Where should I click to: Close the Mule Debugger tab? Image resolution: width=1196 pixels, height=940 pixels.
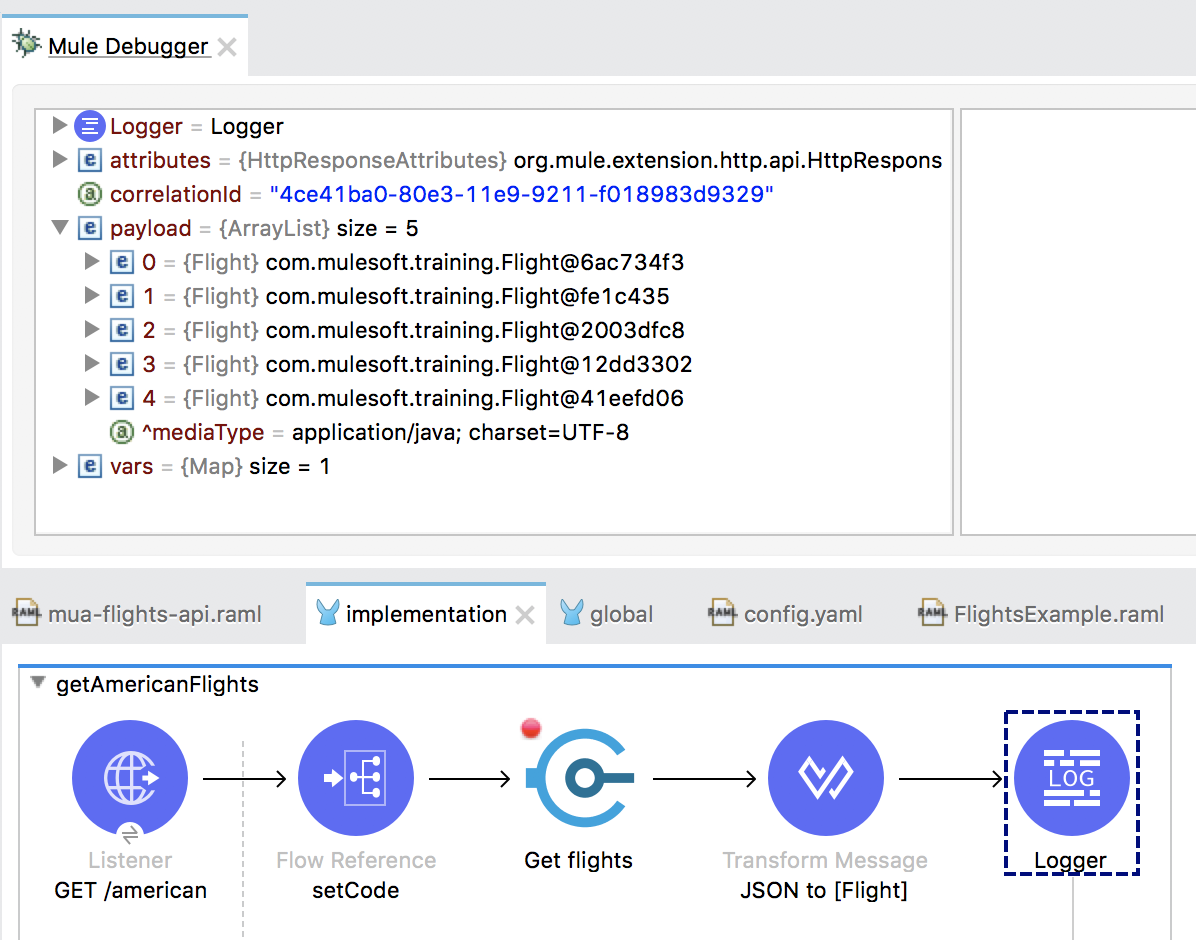pyautogui.click(x=227, y=47)
